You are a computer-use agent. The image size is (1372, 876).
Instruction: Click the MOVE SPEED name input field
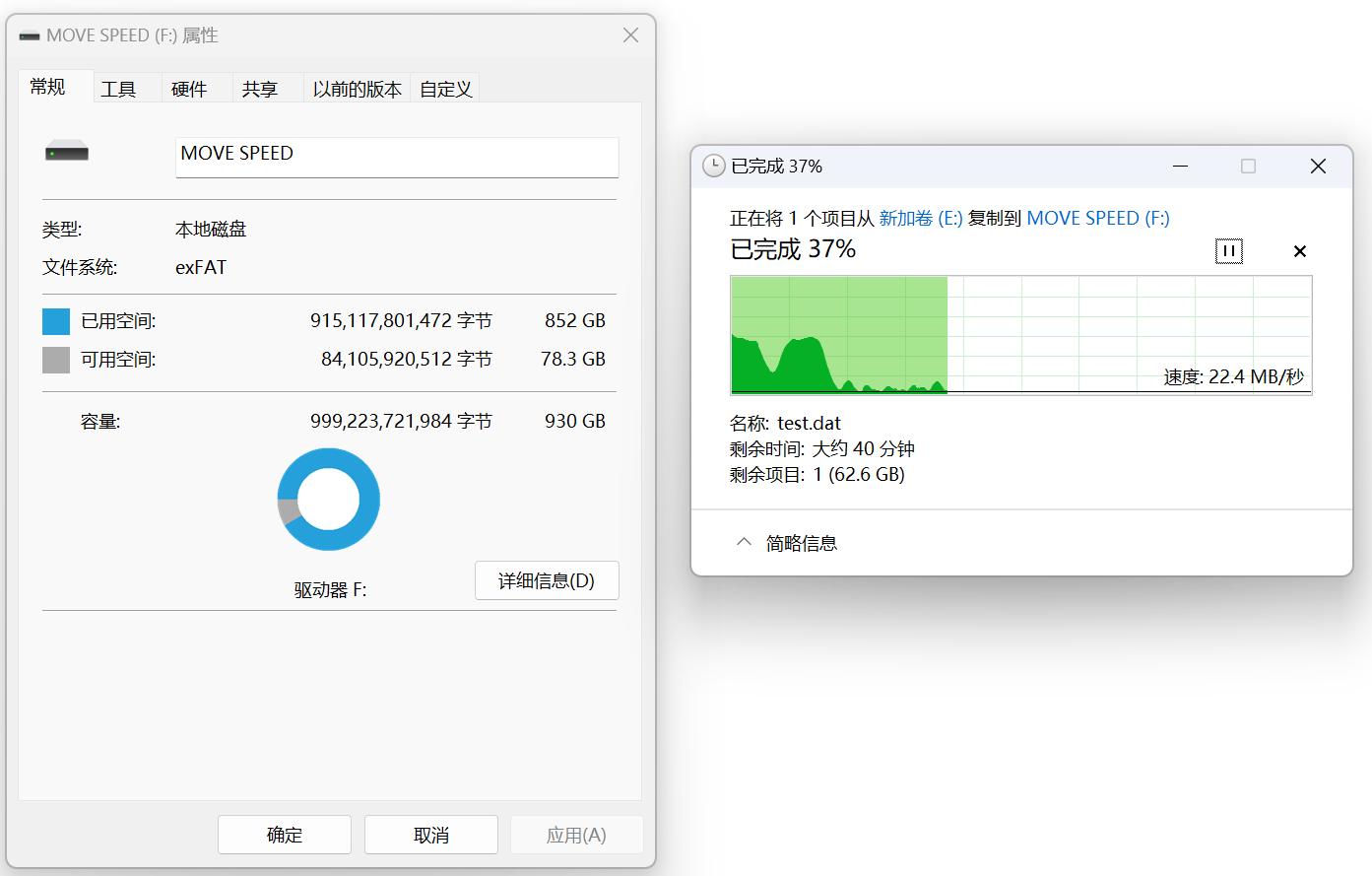396,157
